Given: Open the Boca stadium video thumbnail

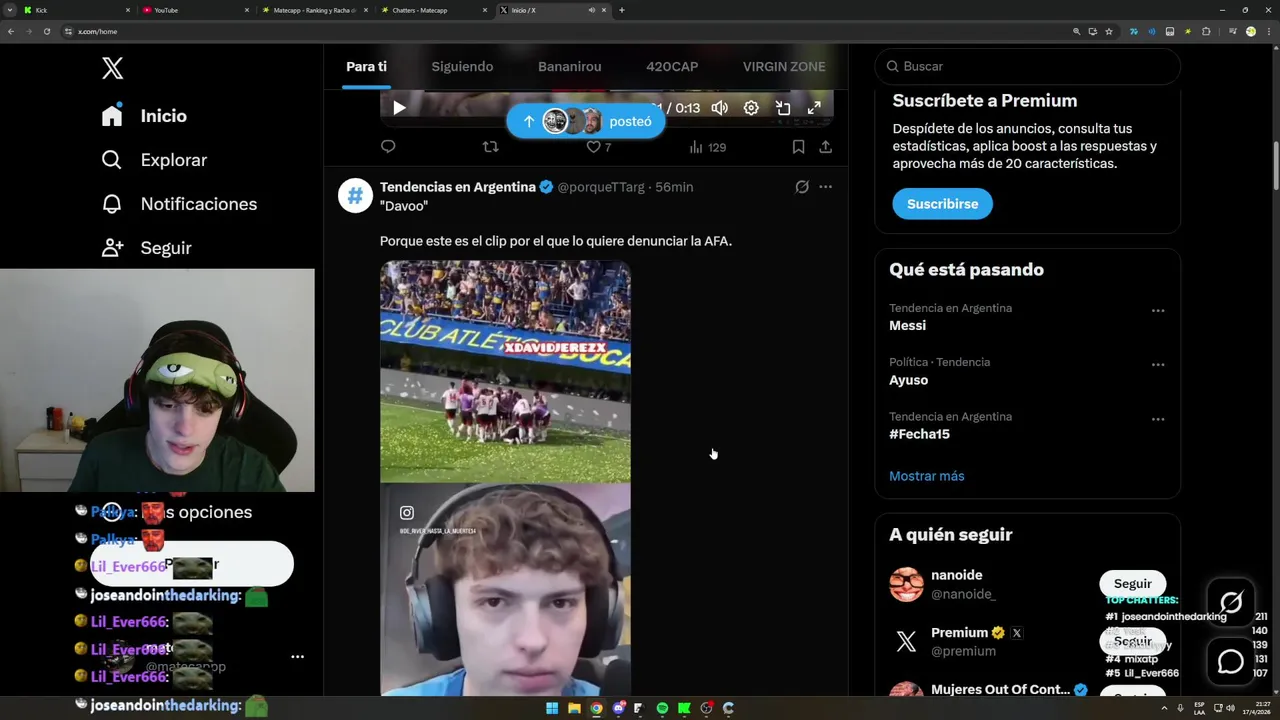Looking at the screenshot, I should [505, 371].
